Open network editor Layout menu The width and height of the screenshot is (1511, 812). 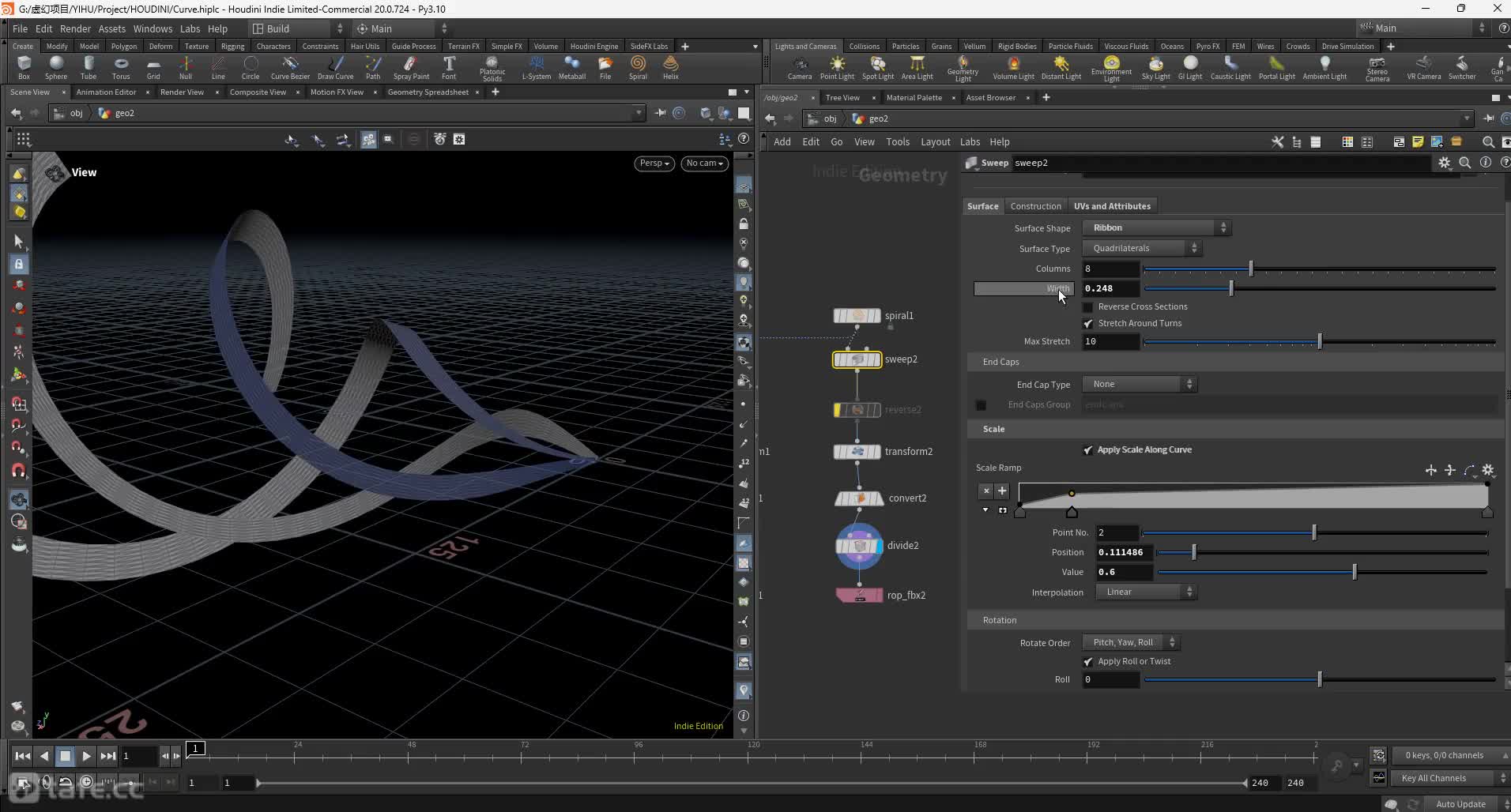click(935, 142)
